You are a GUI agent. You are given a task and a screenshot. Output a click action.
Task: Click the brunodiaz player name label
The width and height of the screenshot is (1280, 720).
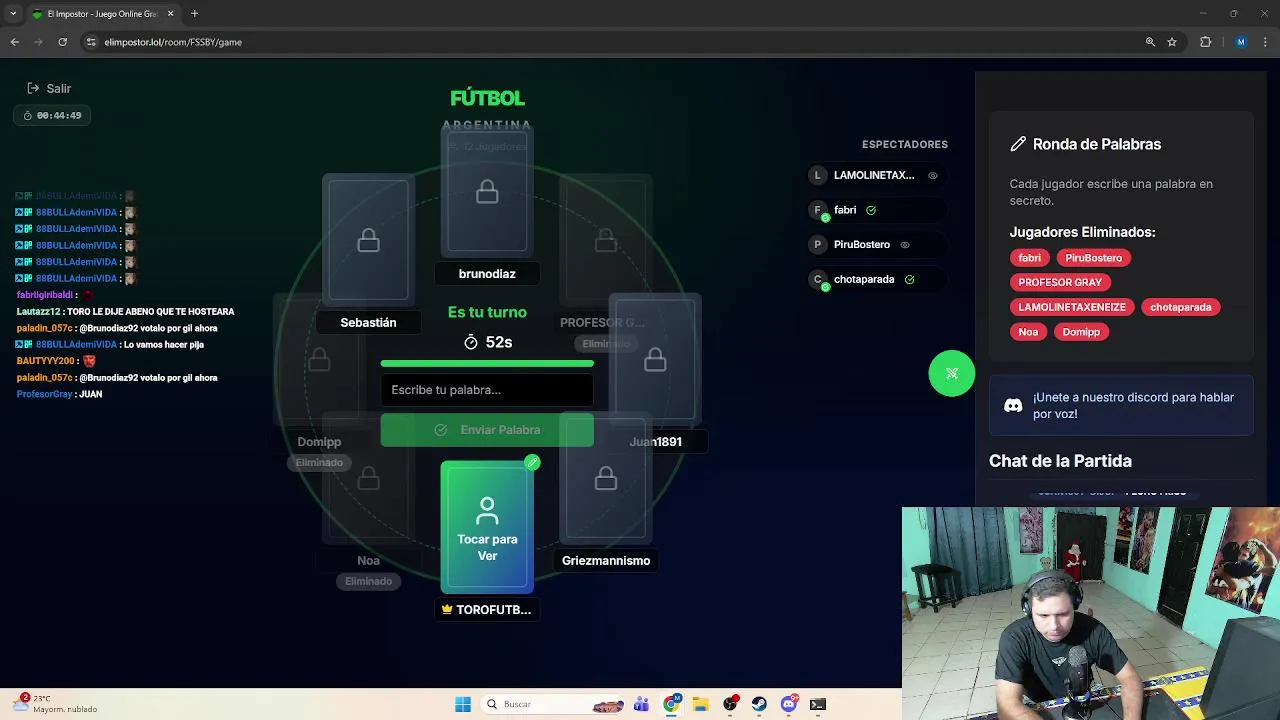click(487, 274)
